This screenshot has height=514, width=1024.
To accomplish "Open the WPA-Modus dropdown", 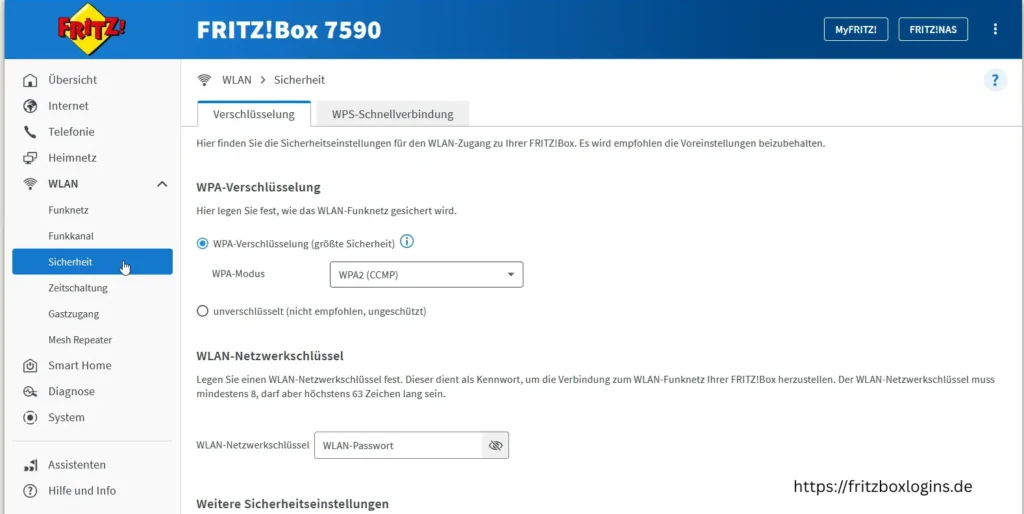I will click(426, 275).
